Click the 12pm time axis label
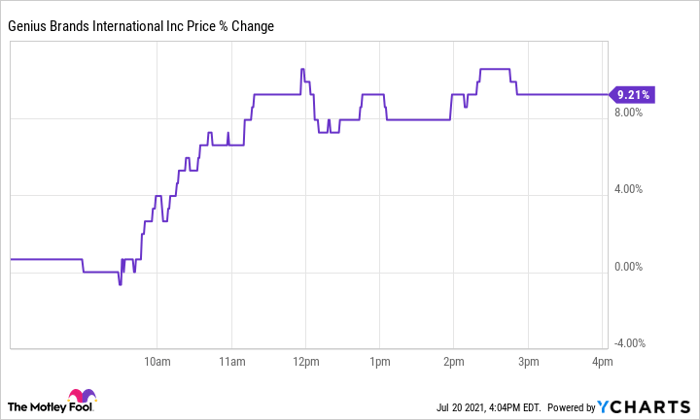 (304, 361)
